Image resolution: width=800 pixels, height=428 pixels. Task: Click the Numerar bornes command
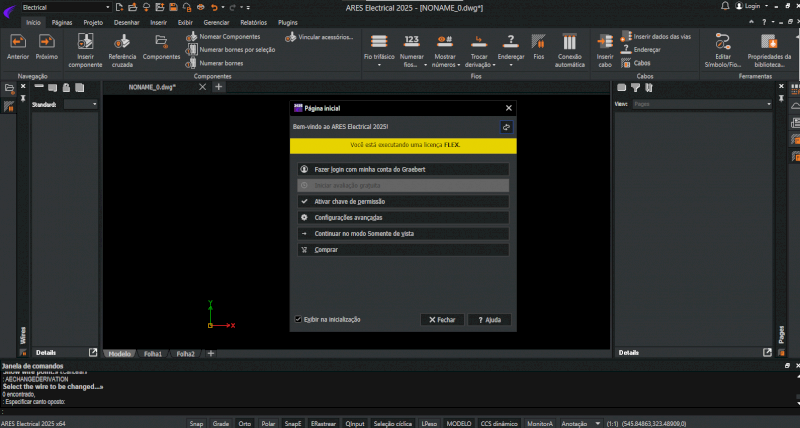pos(215,63)
